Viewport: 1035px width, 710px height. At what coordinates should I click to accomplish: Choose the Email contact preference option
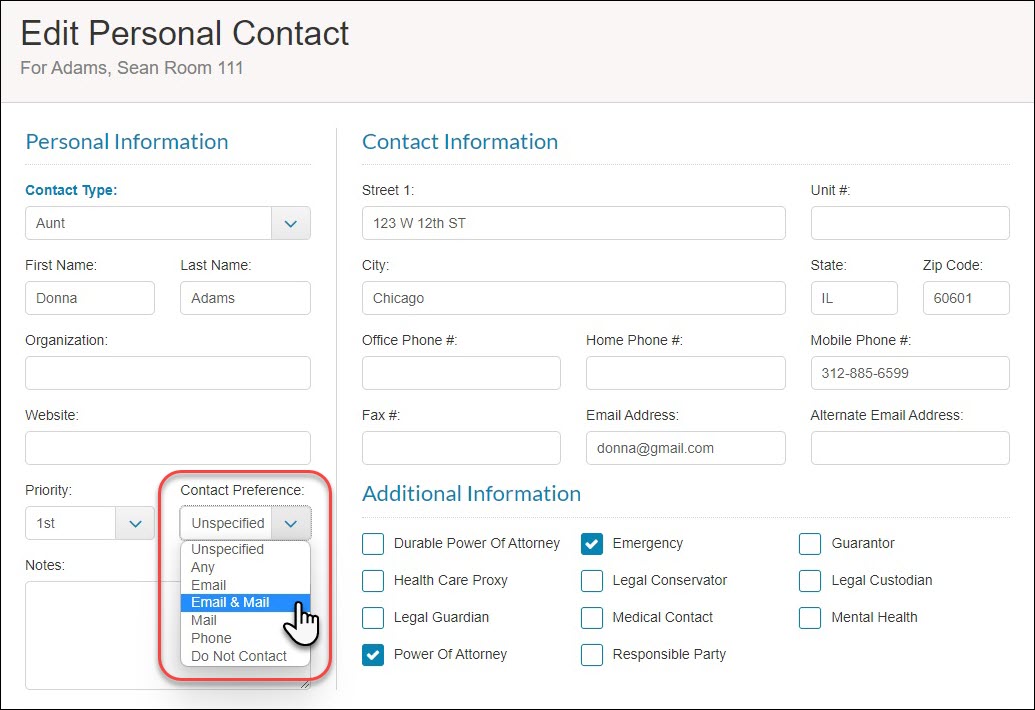coord(245,585)
